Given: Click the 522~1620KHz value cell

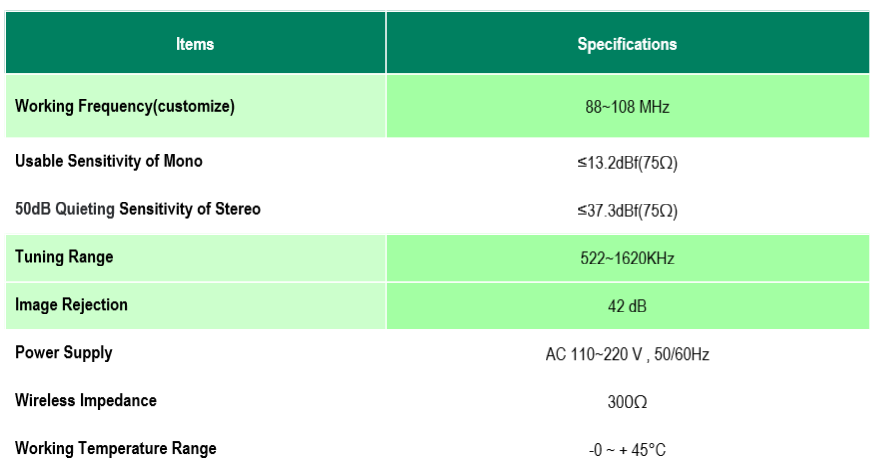Looking at the screenshot, I should tap(627, 258).
